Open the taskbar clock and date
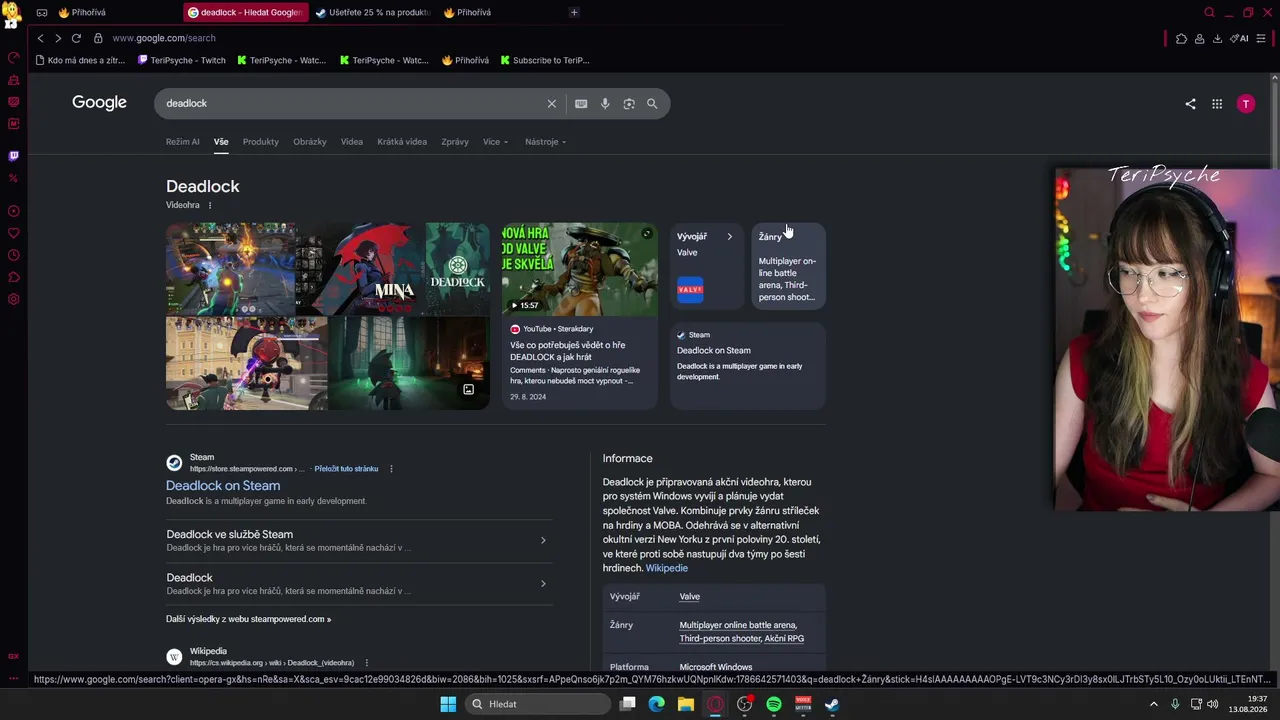Viewport: 1280px width, 720px height. coord(1248,704)
